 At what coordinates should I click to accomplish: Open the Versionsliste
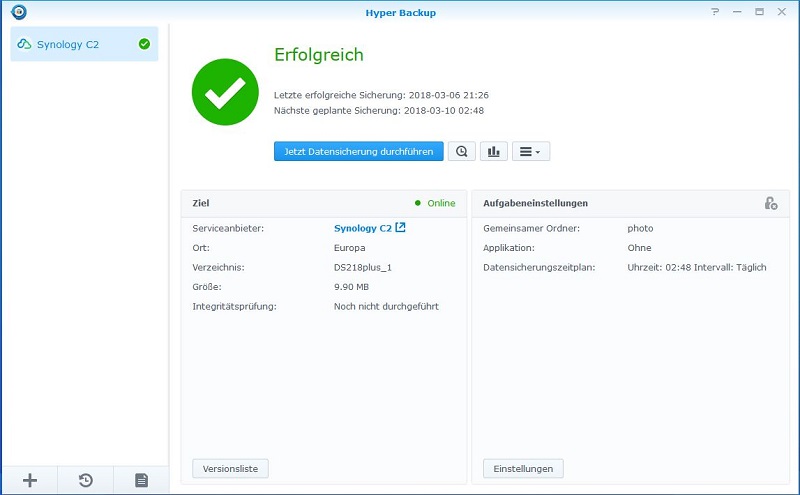230,468
